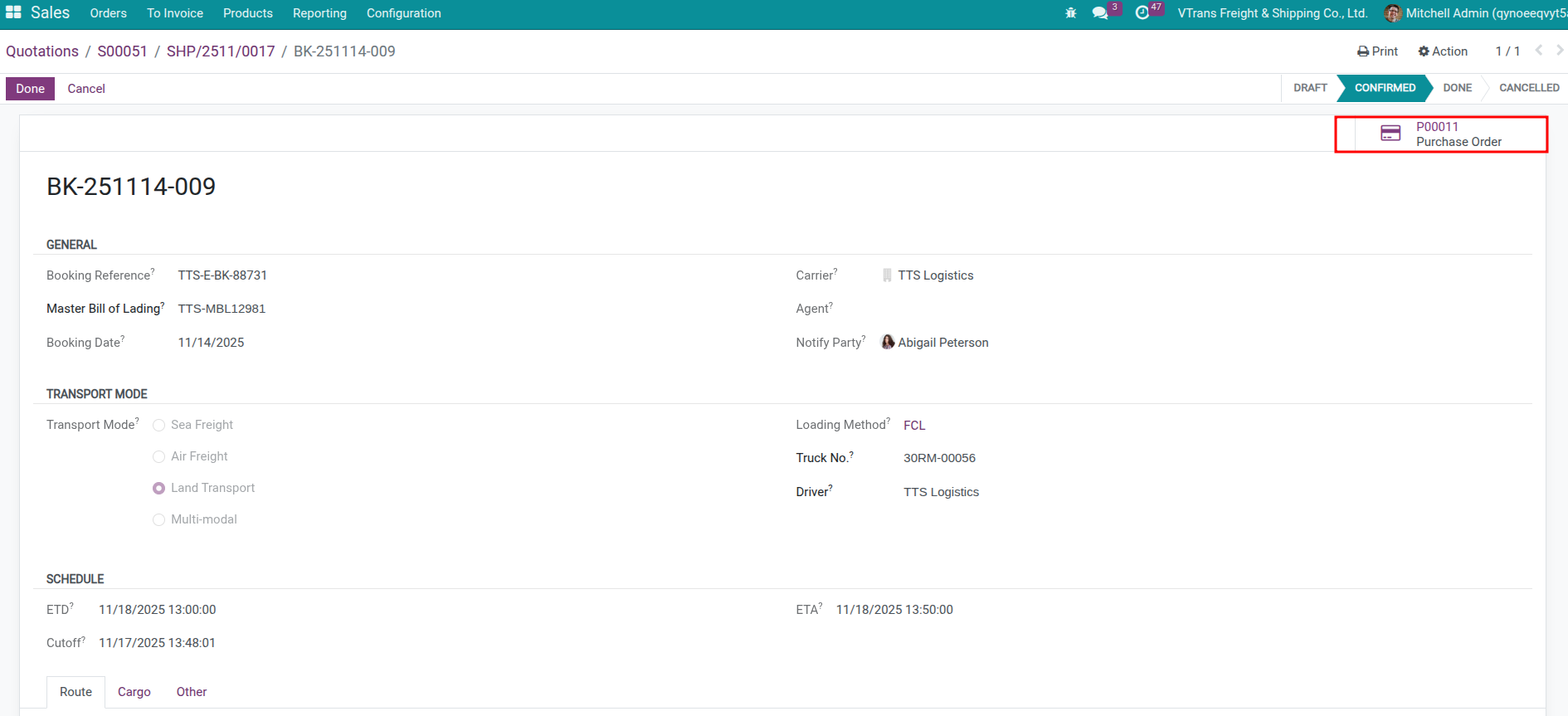Open the apps grid menu icon
This screenshot has width=1568, height=716.
[x=13, y=12]
